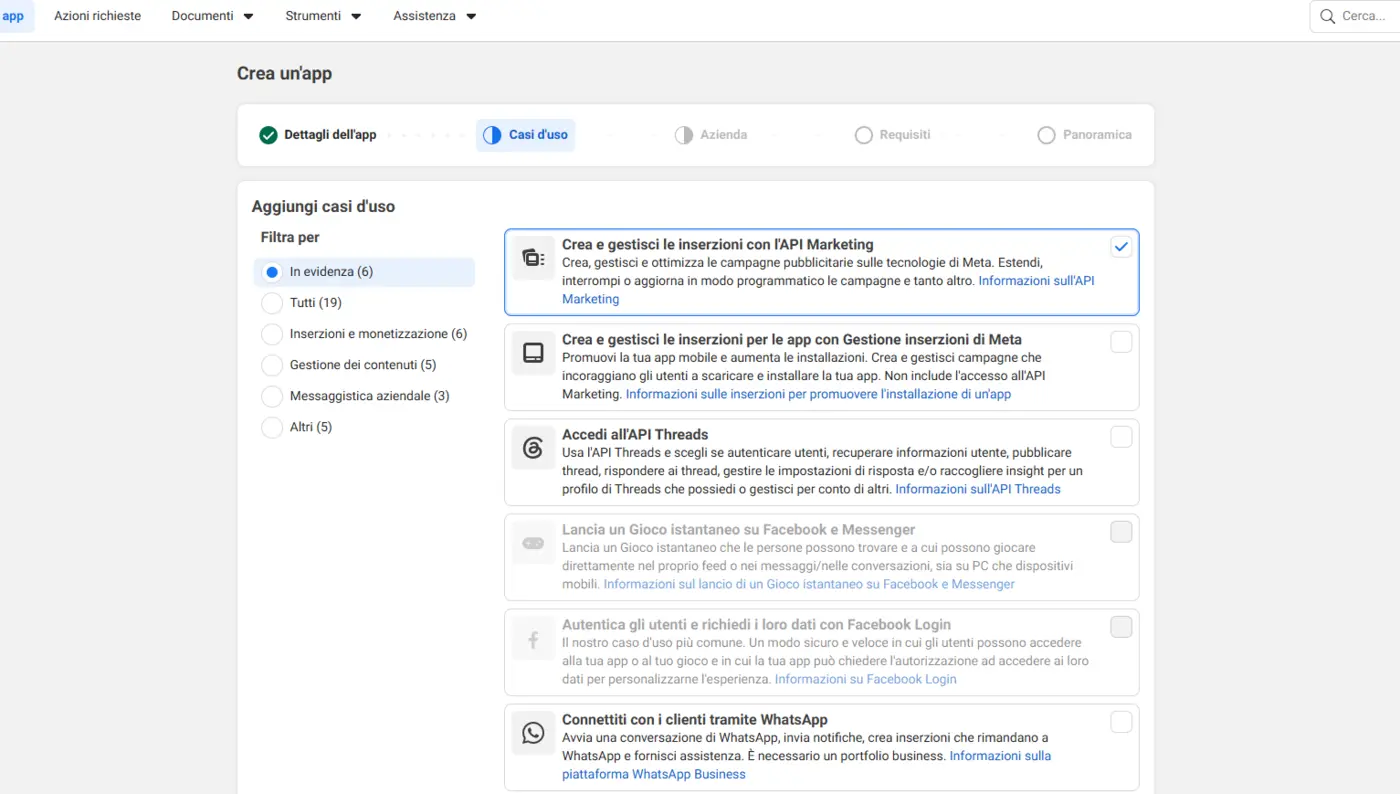Click the 'Connettiti con i clienti tramite WhatsApp' title

click(695, 719)
